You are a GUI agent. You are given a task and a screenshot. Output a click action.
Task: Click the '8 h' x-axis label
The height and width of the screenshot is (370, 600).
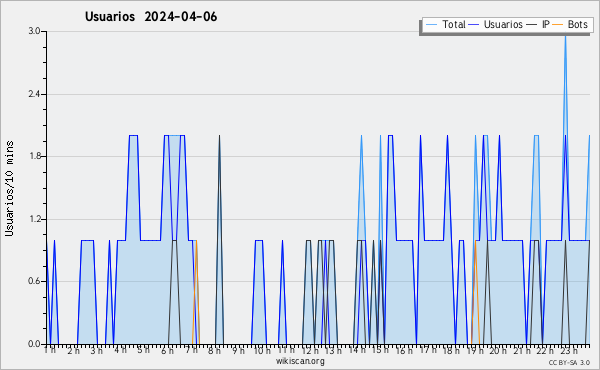(x=214, y=350)
